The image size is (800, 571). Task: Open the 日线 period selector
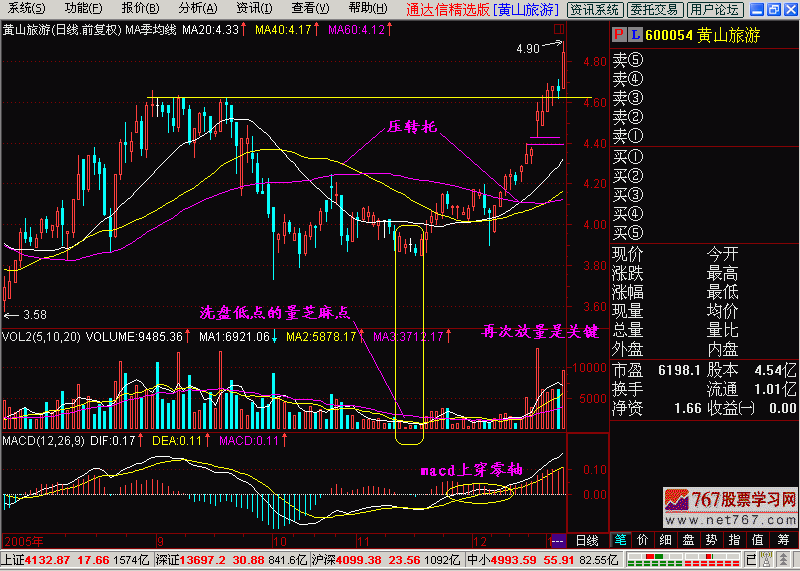(x=588, y=540)
